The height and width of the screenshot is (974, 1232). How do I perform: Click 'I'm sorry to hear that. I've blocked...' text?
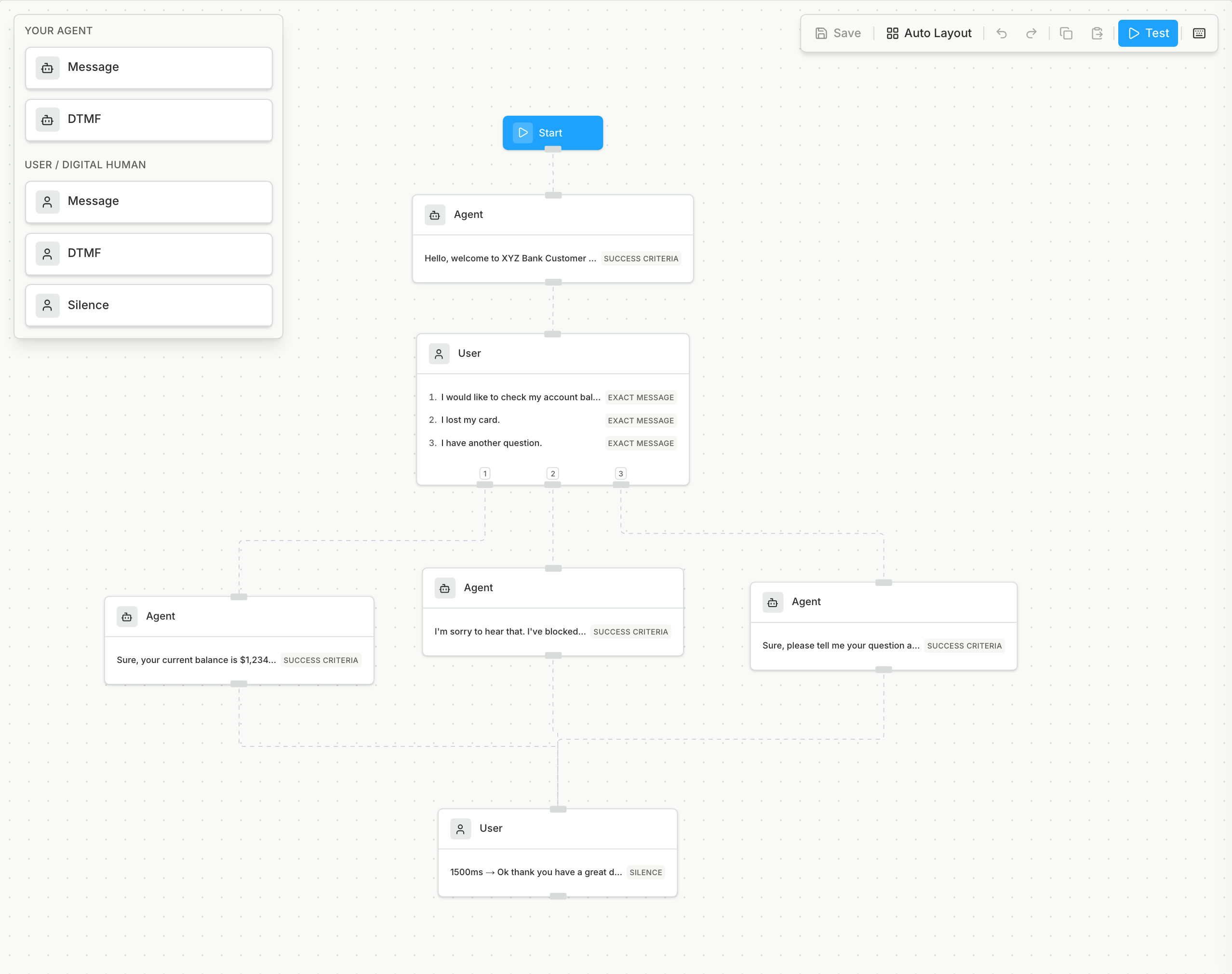coord(510,631)
